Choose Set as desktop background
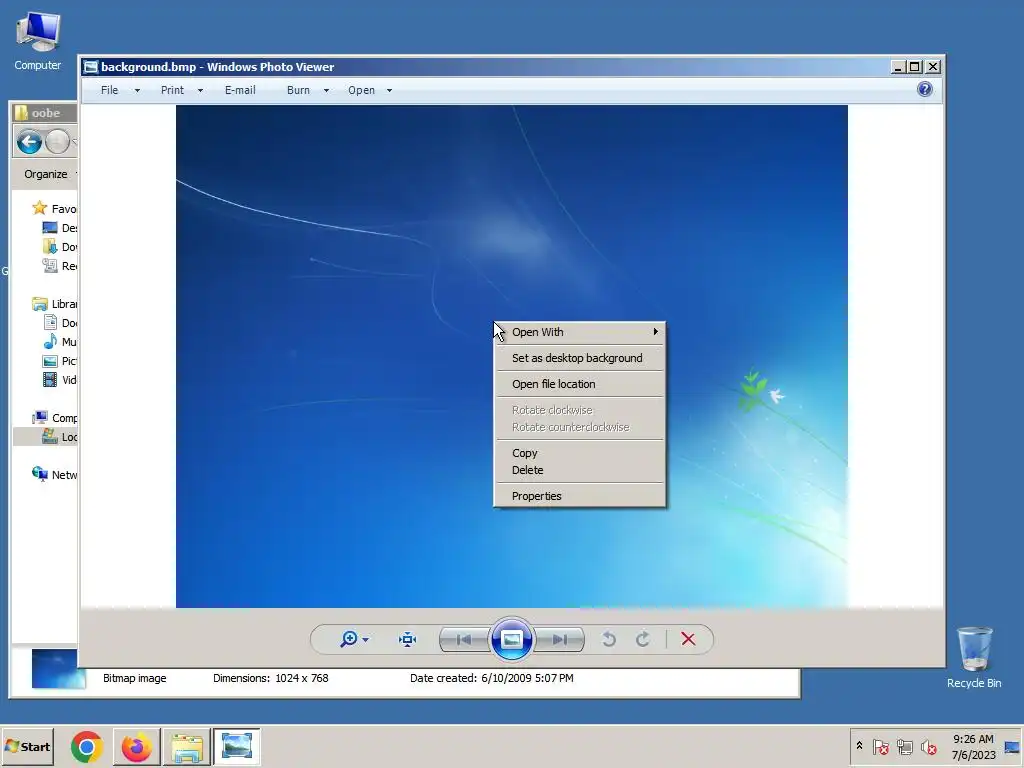 (x=580, y=358)
